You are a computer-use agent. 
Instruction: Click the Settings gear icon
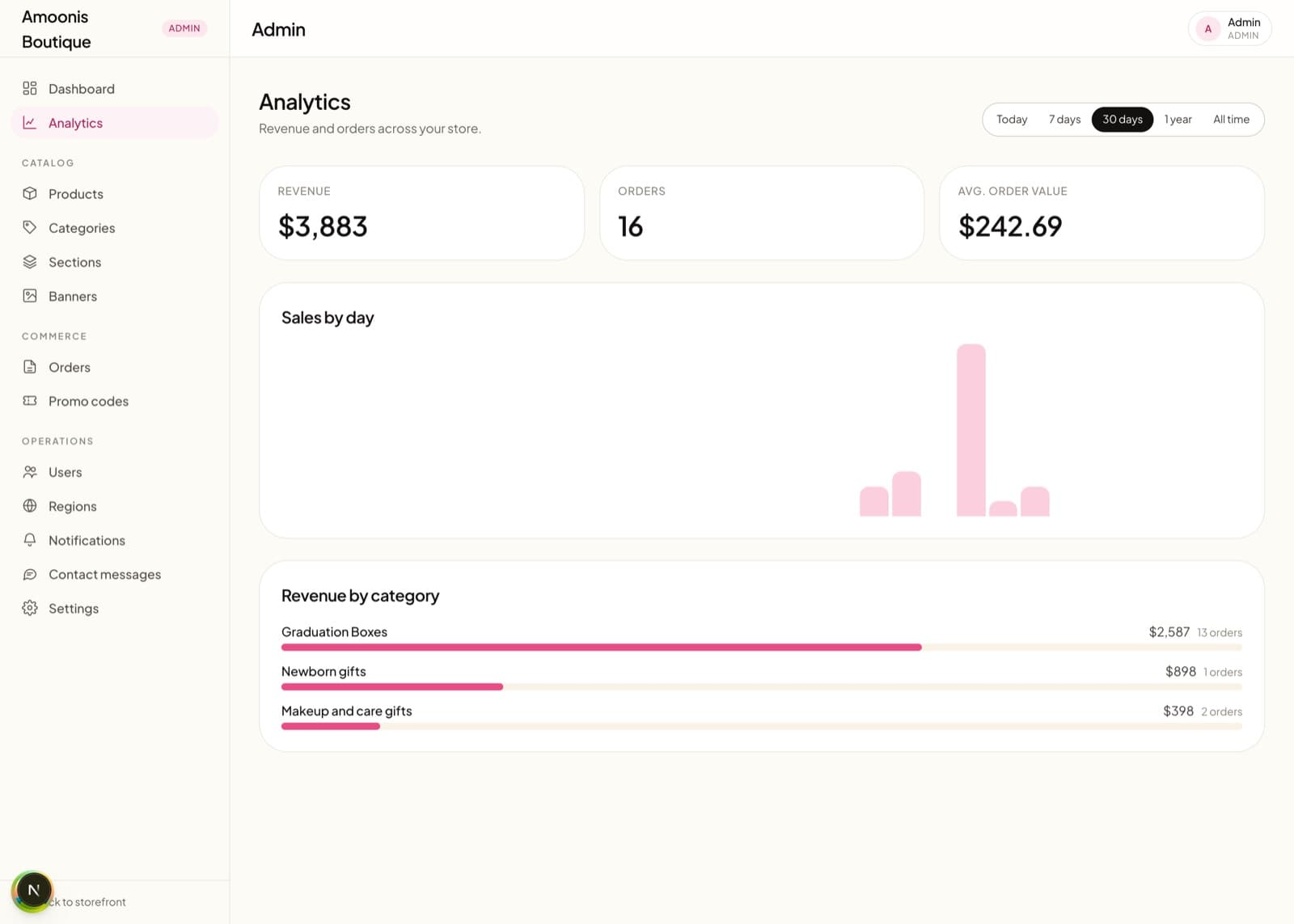click(30, 608)
